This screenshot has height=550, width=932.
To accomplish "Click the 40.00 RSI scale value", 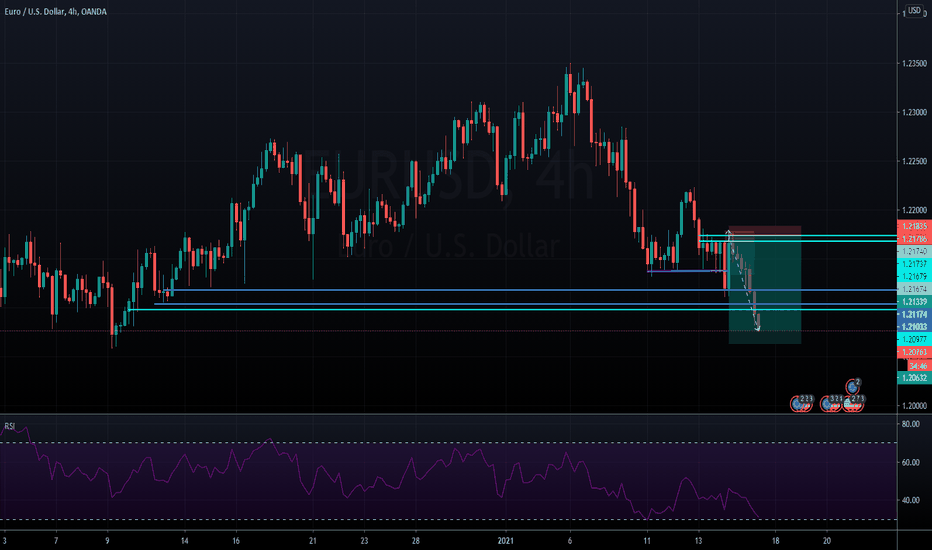I will pos(911,500).
